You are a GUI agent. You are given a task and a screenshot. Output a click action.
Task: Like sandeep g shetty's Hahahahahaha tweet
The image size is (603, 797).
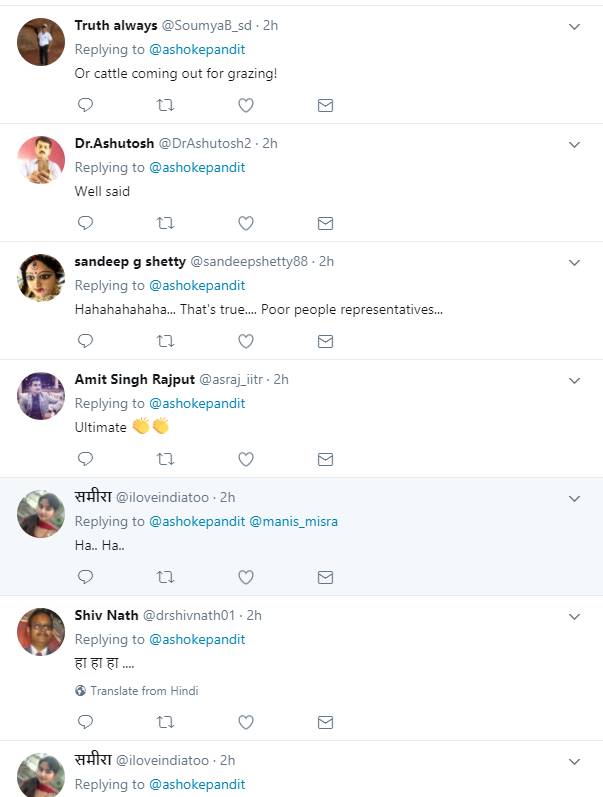pos(246,341)
